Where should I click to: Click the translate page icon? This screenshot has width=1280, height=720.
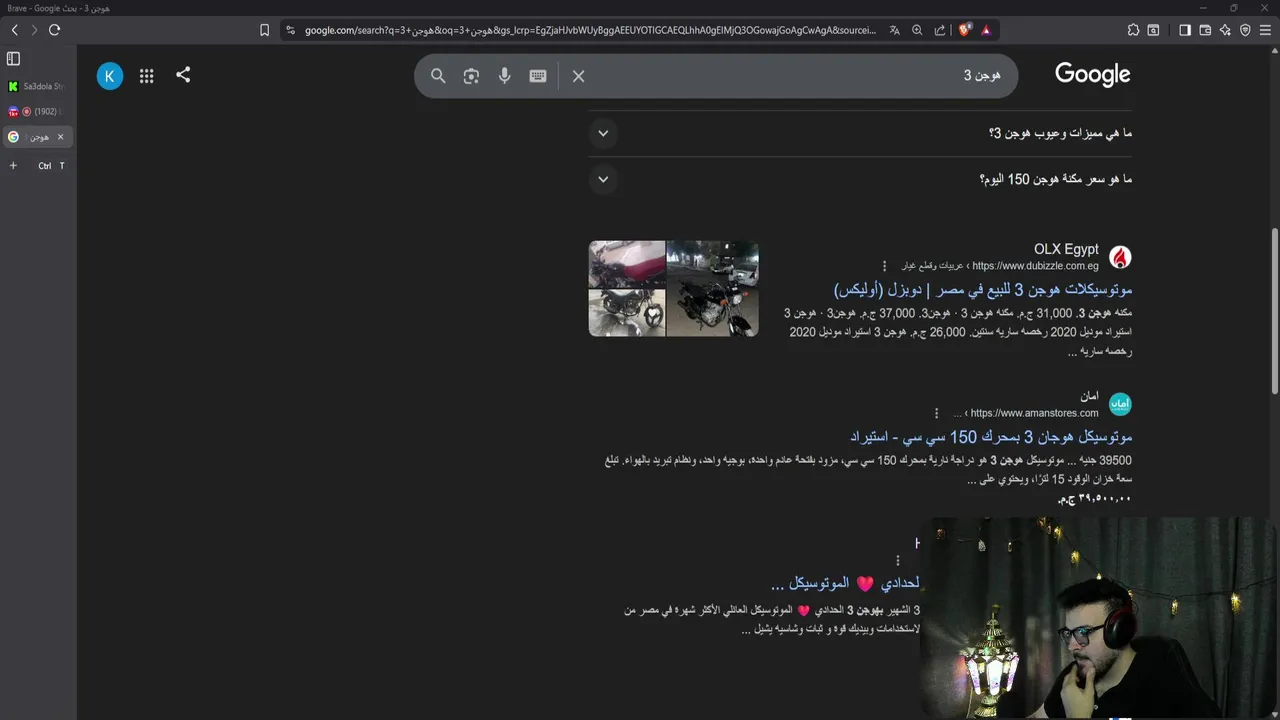click(894, 30)
